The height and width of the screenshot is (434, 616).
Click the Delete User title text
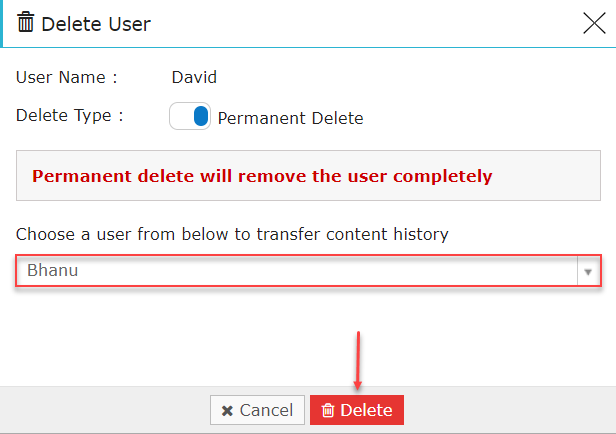tap(96, 24)
